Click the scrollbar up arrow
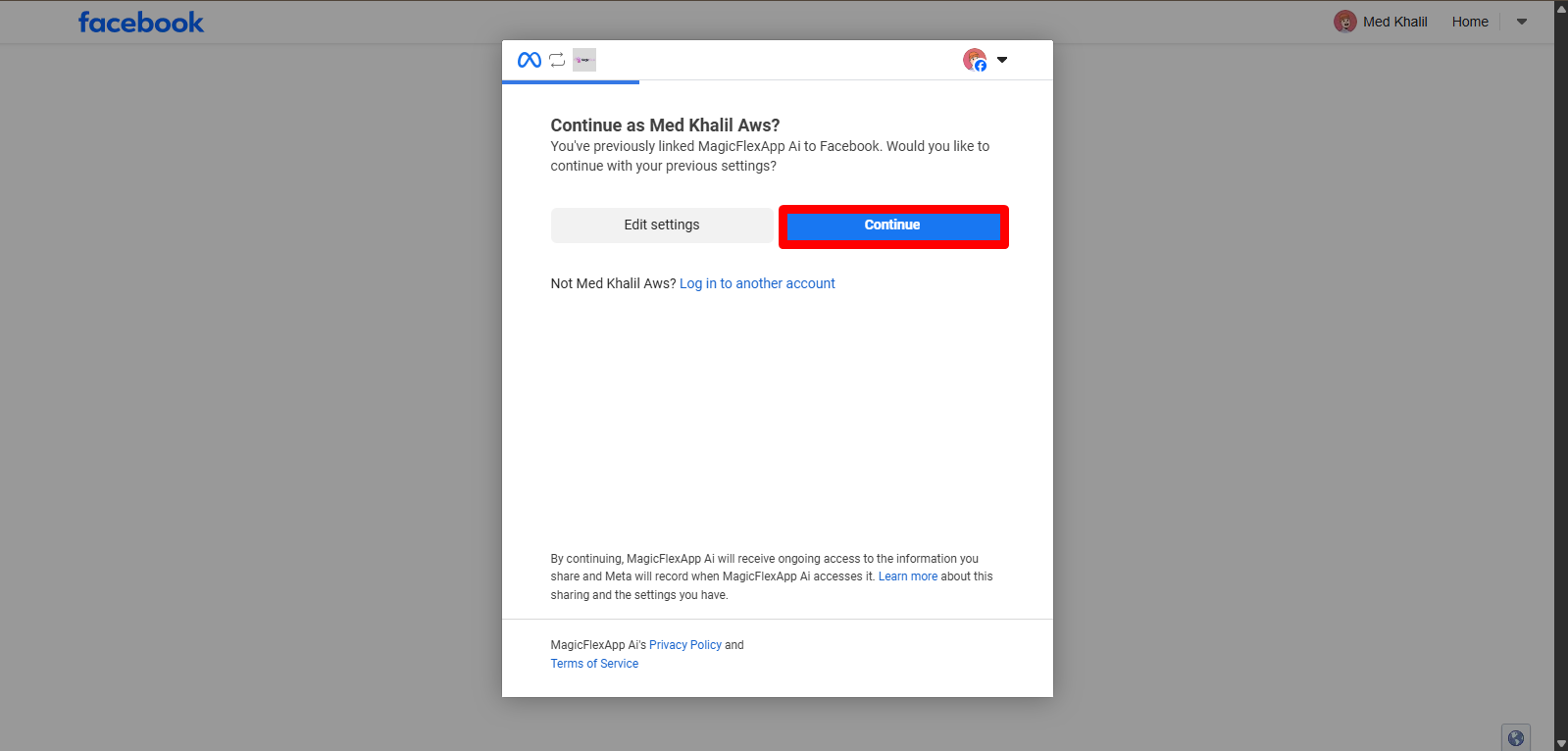The width and height of the screenshot is (1568, 751). click(1561, 7)
